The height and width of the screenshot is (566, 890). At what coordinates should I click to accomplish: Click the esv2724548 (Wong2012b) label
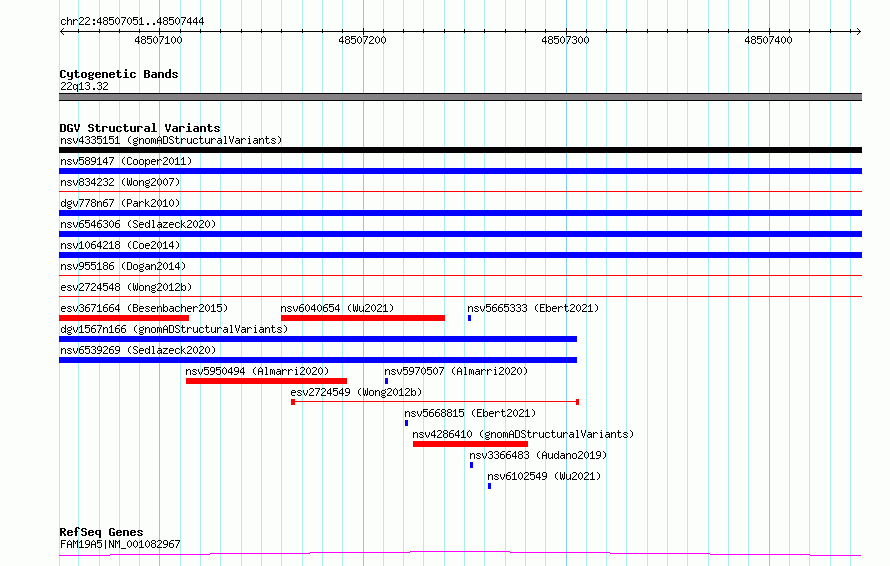pyautogui.click(x=126, y=287)
